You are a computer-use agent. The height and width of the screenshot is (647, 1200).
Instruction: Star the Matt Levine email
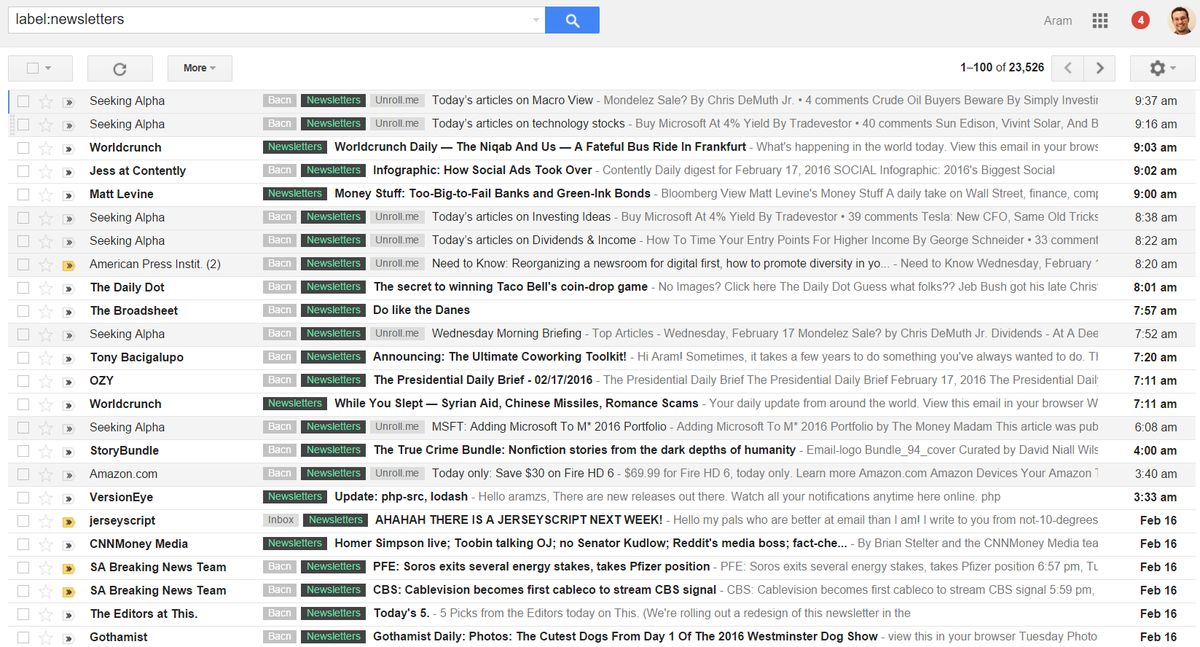click(x=45, y=194)
